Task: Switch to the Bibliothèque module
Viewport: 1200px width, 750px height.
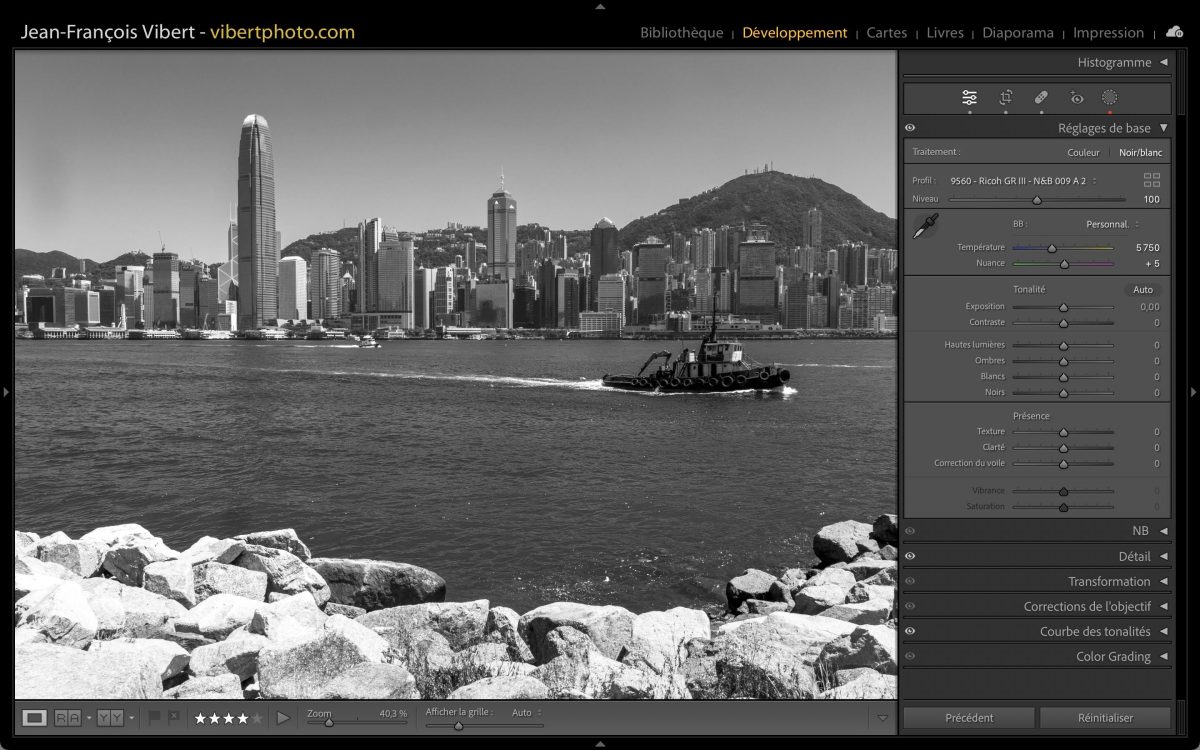Action: coord(681,32)
